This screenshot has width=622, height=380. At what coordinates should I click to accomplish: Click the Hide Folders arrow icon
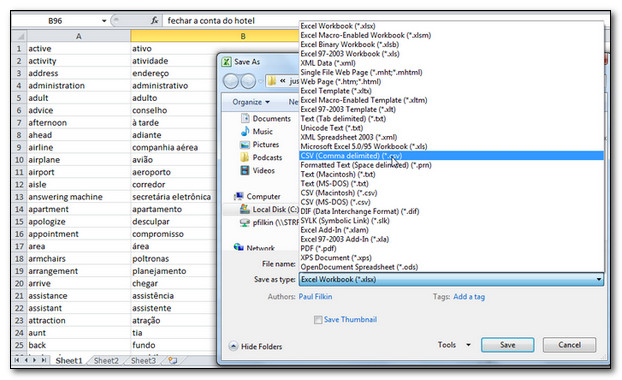[x=234, y=346]
